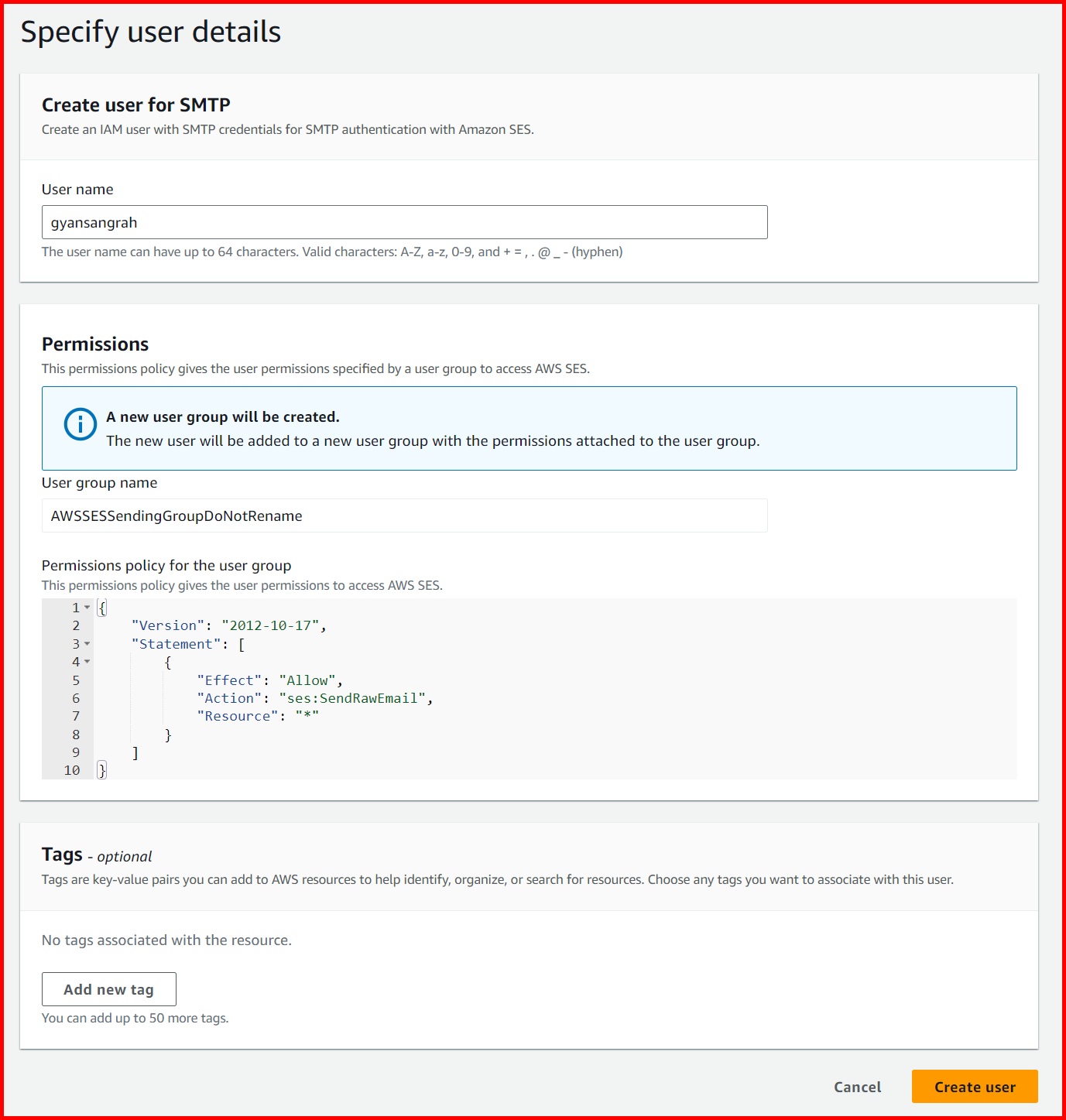This screenshot has width=1066, height=1120.
Task: Click the blue information icon in Permissions notice
Action: pyautogui.click(x=79, y=424)
